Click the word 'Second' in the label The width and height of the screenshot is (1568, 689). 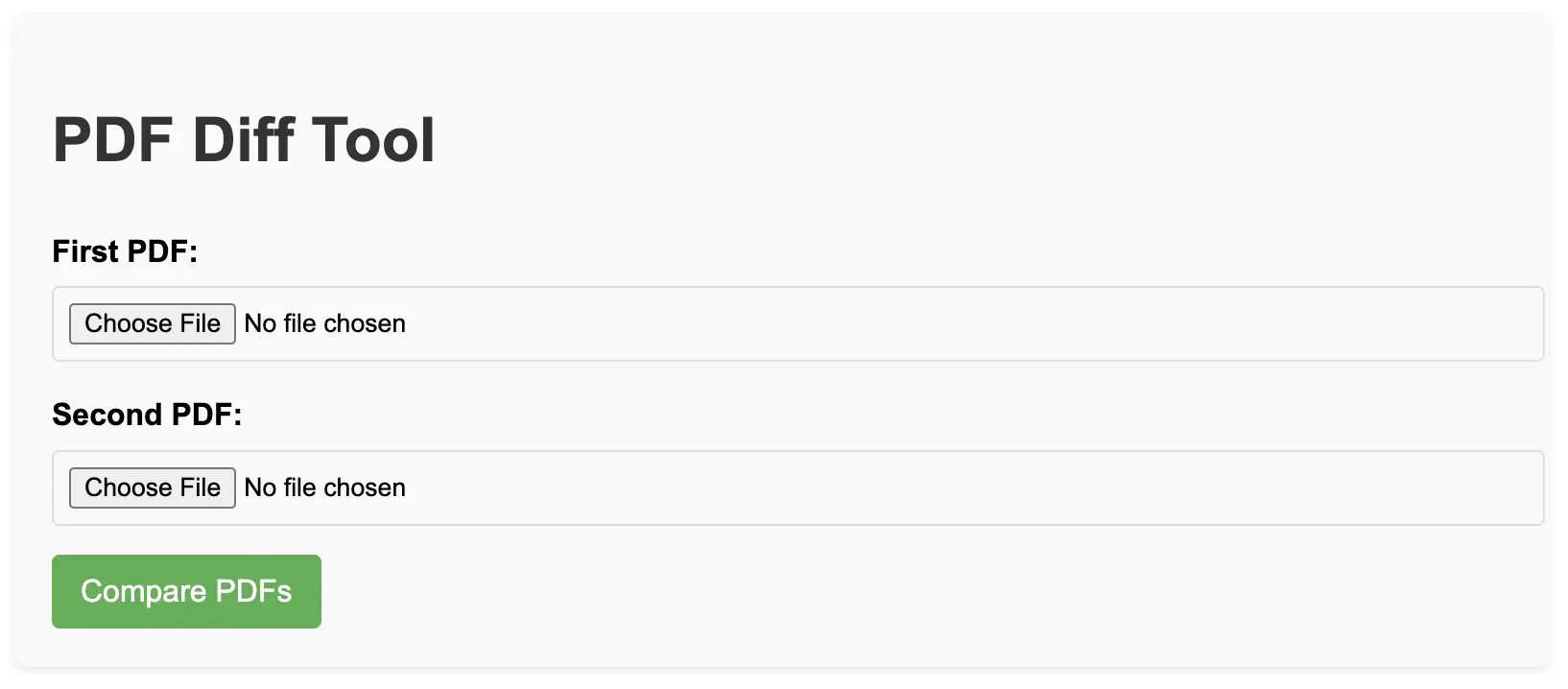(x=107, y=415)
